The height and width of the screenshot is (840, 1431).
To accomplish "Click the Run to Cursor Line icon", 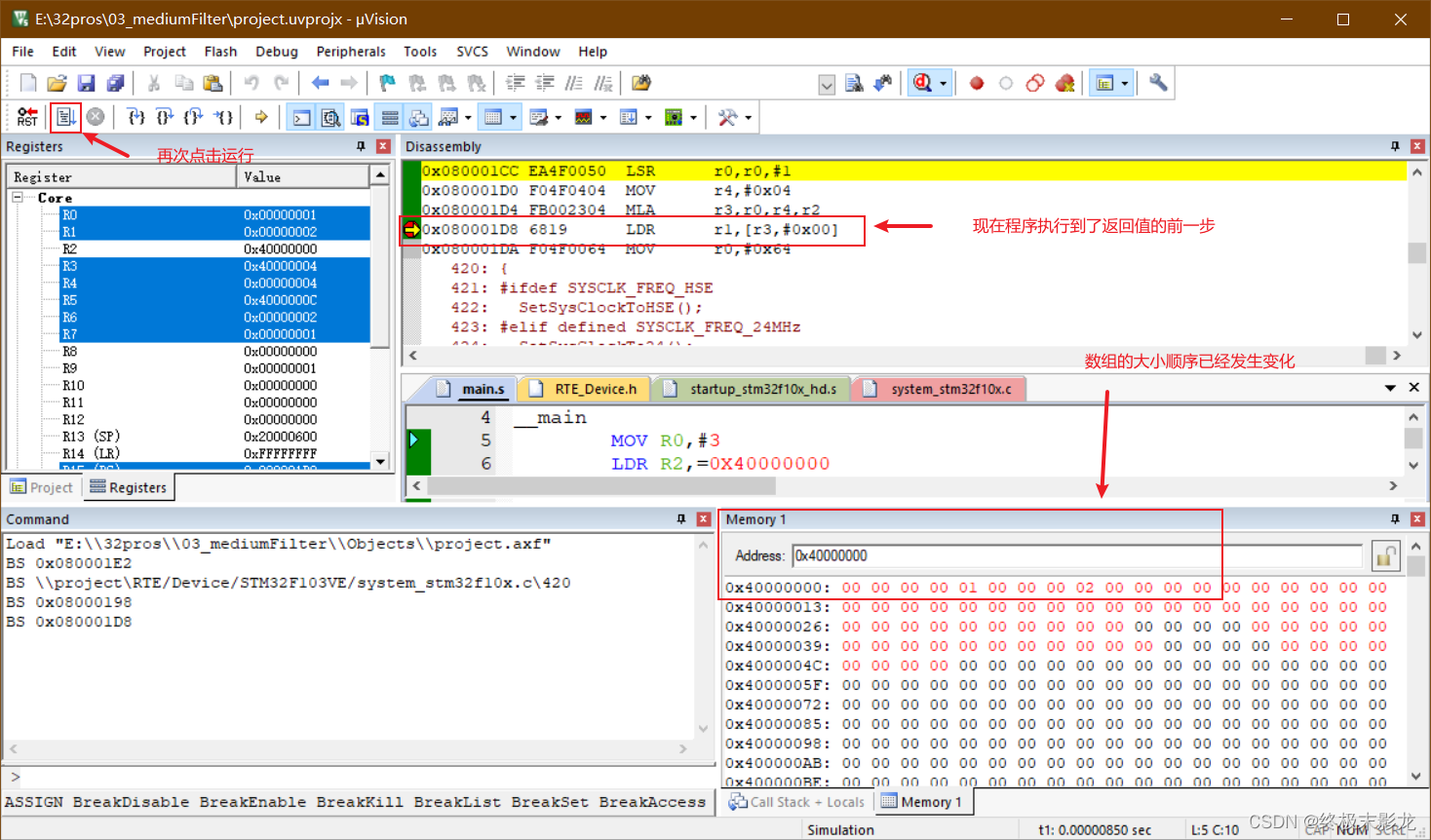I will pos(223,118).
